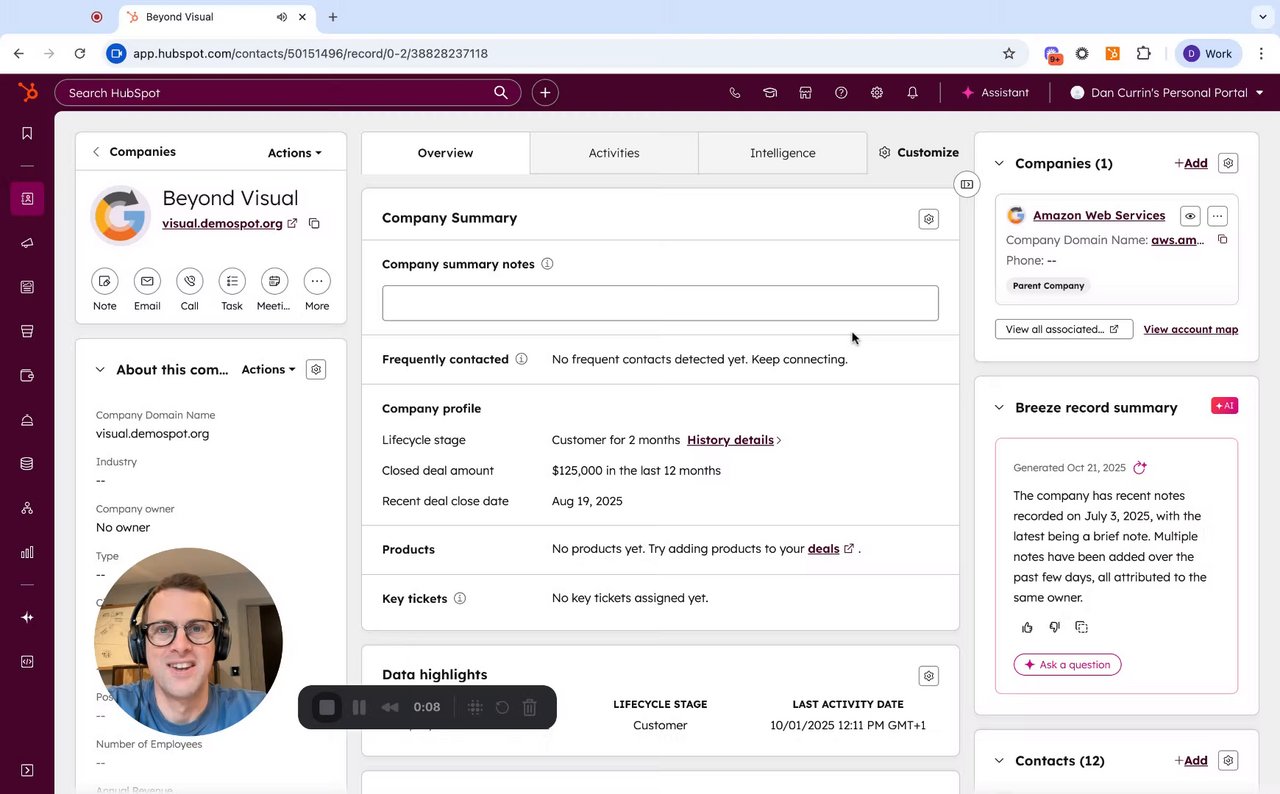Switch to the Activities tab
The width and height of the screenshot is (1280, 794).
point(614,153)
